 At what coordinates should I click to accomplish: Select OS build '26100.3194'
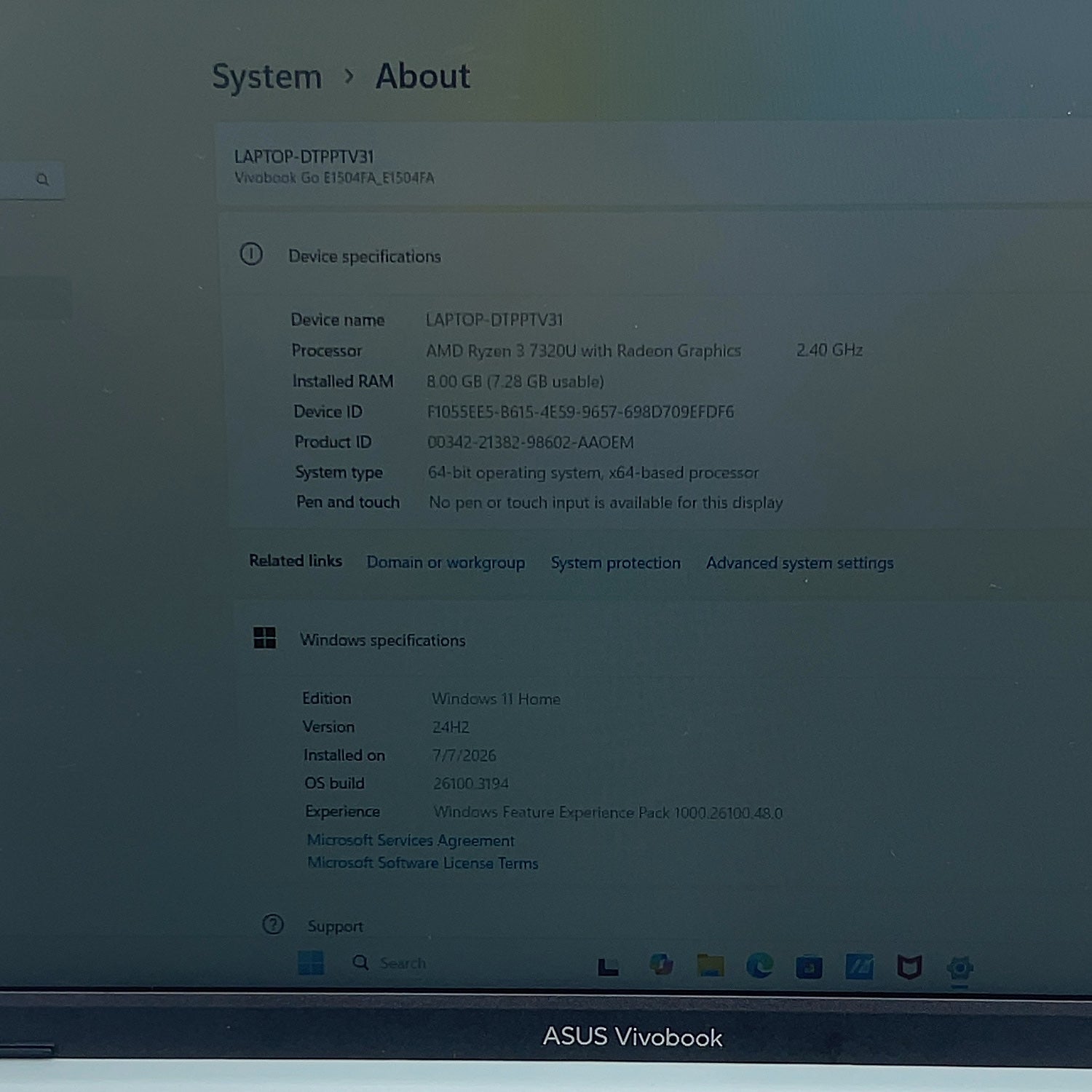click(x=470, y=784)
